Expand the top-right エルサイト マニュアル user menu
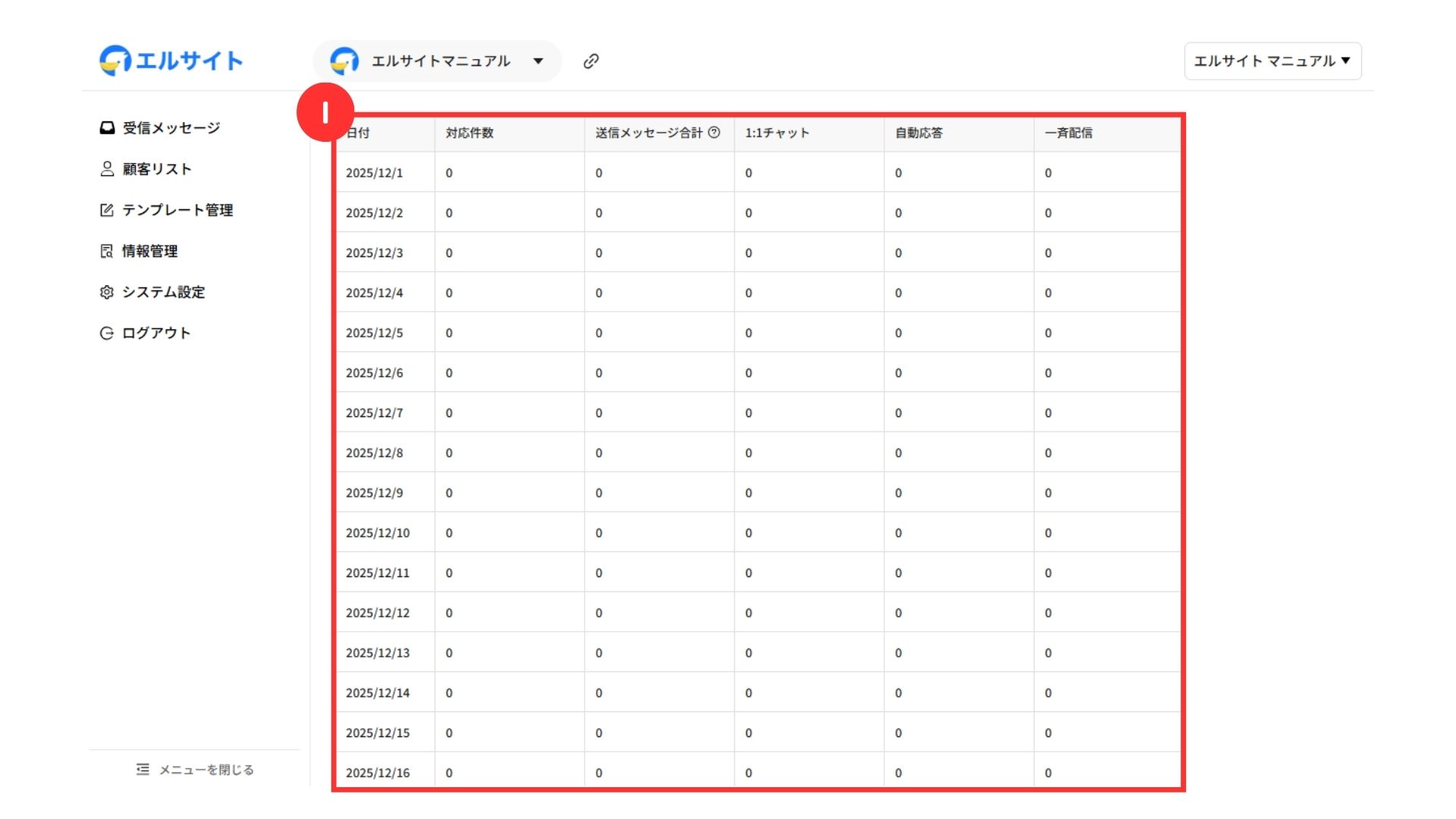The height and width of the screenshot is (819, 1456). point(1272,61)
